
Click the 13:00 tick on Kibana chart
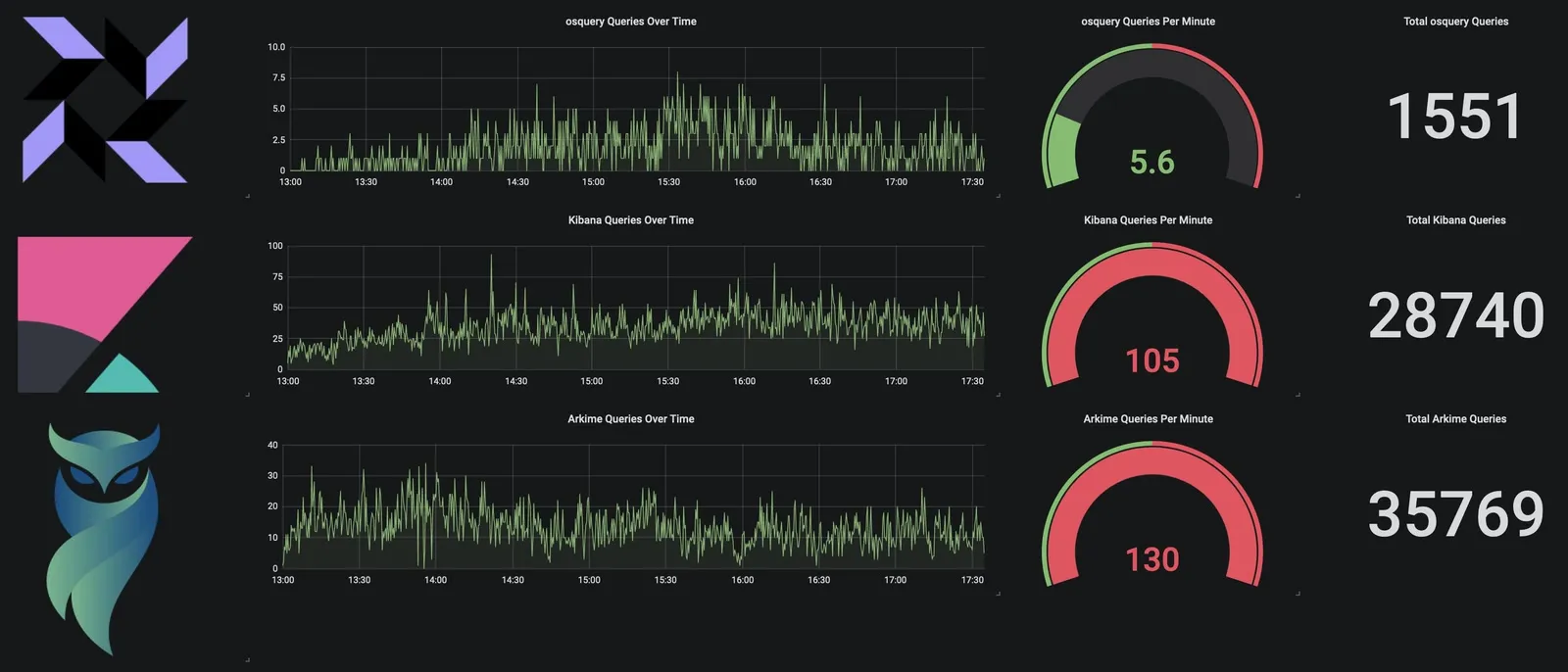[288, 381]
